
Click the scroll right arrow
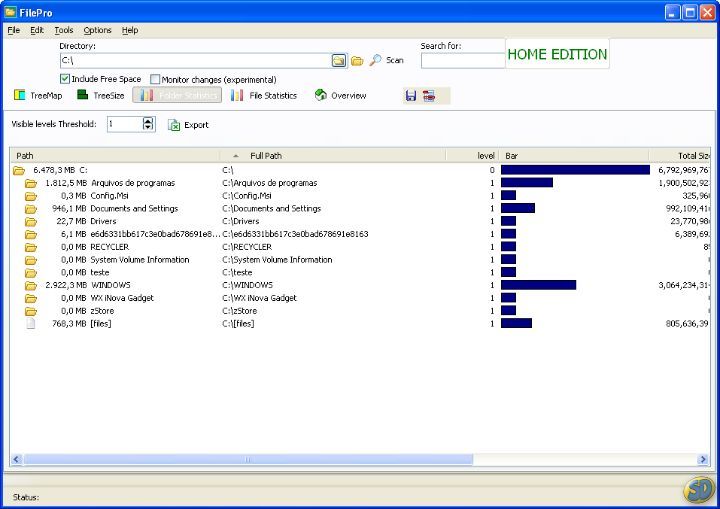click(703, 459)
